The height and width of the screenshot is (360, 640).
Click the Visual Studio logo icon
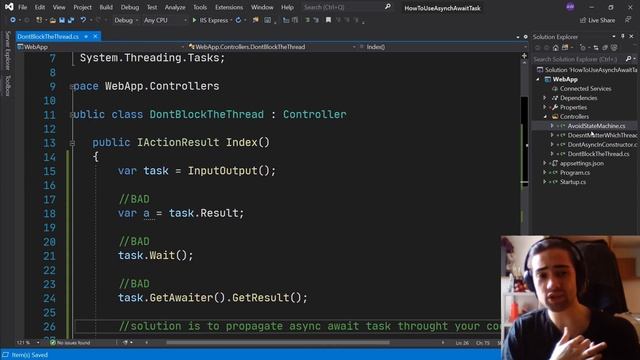(9, 7)
